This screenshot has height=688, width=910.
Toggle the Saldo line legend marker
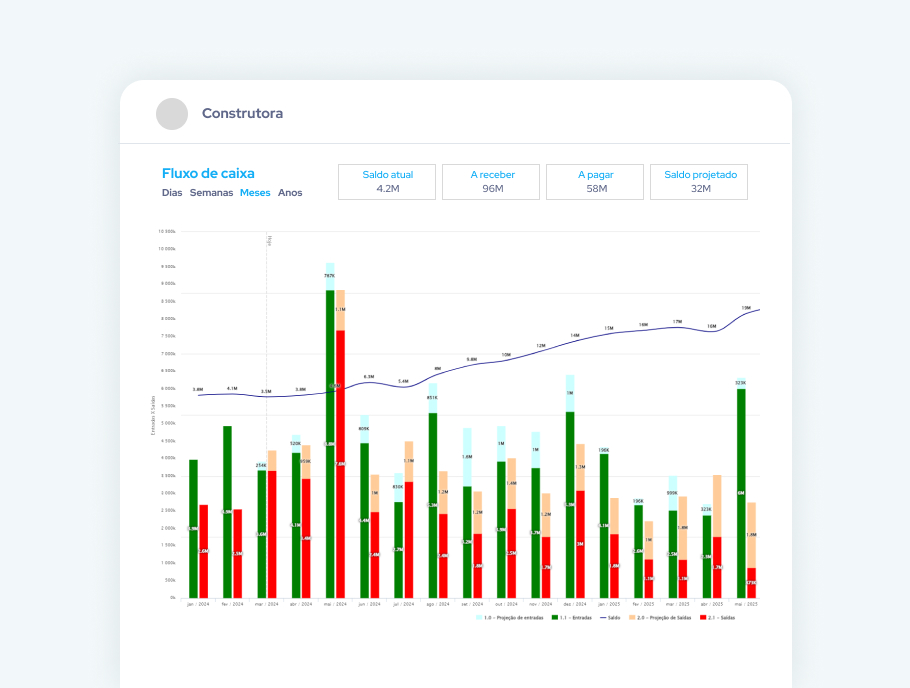coord(603,618)
